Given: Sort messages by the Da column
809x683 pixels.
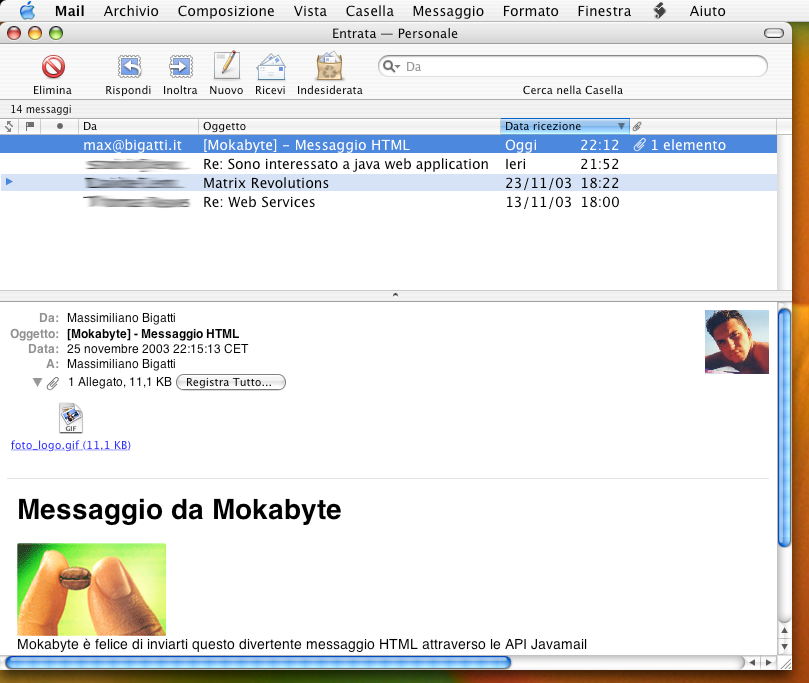Looking at the screenshot, I should click(x=138, y=126).
